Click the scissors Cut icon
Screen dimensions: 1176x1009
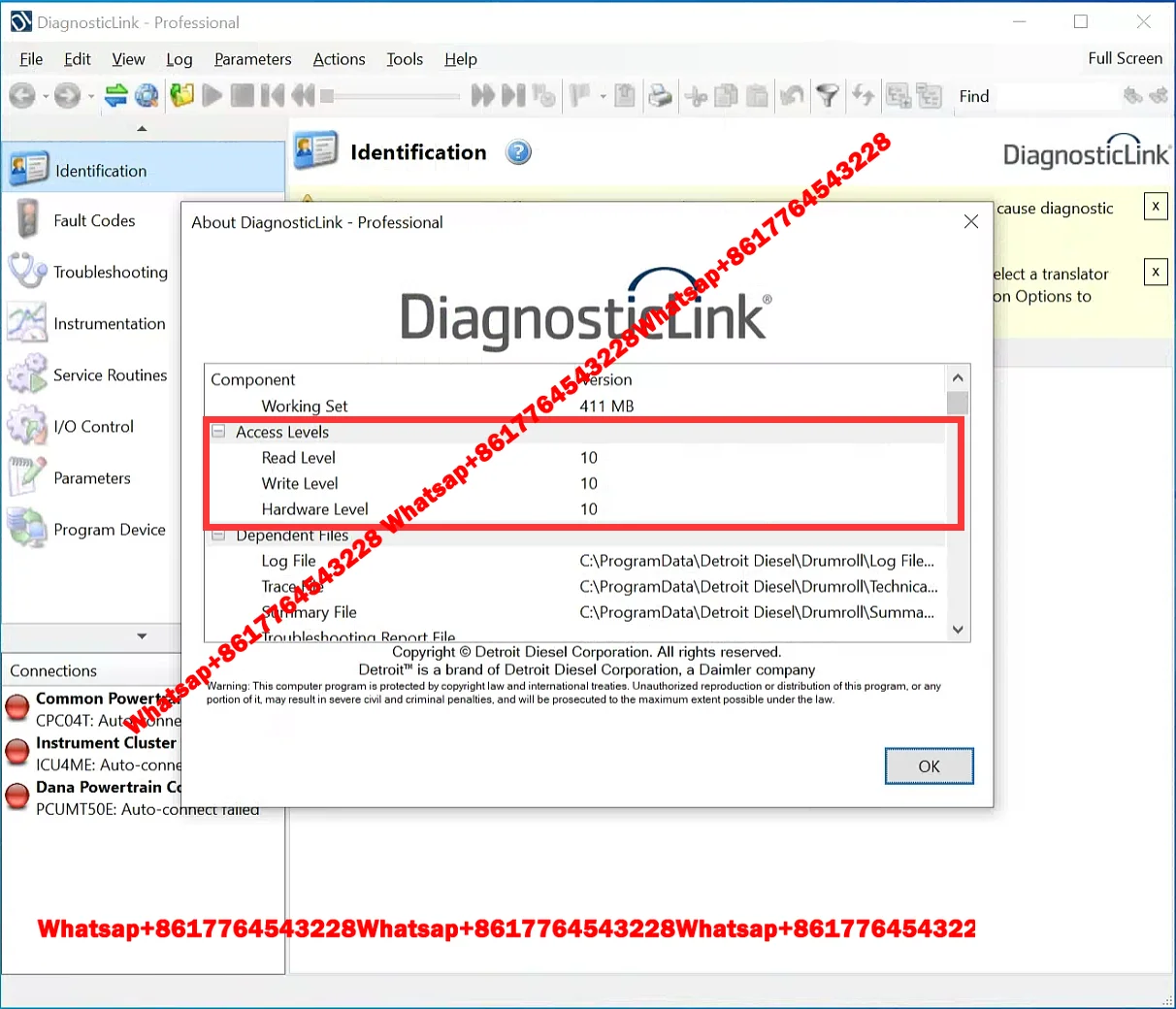coord(696,95)
